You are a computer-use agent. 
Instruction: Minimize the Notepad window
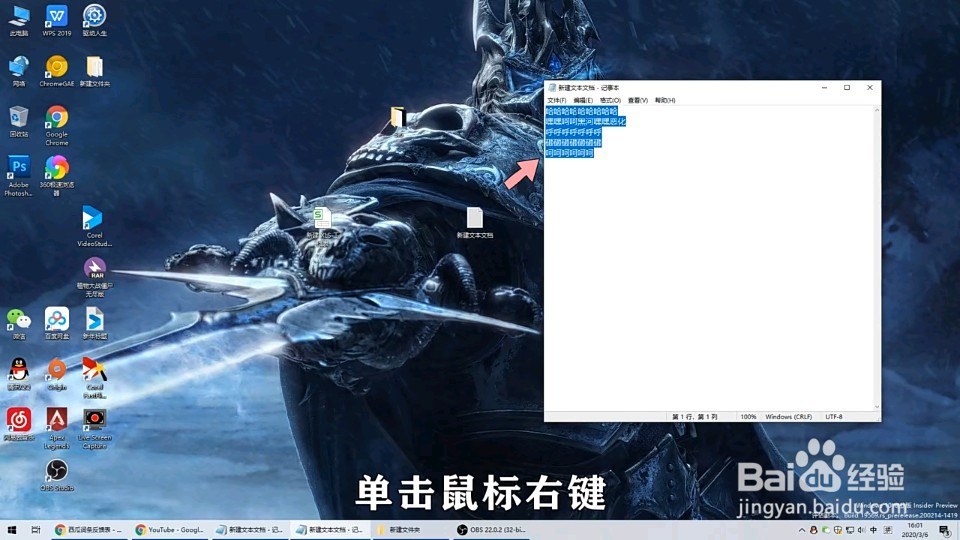[824, 88]
